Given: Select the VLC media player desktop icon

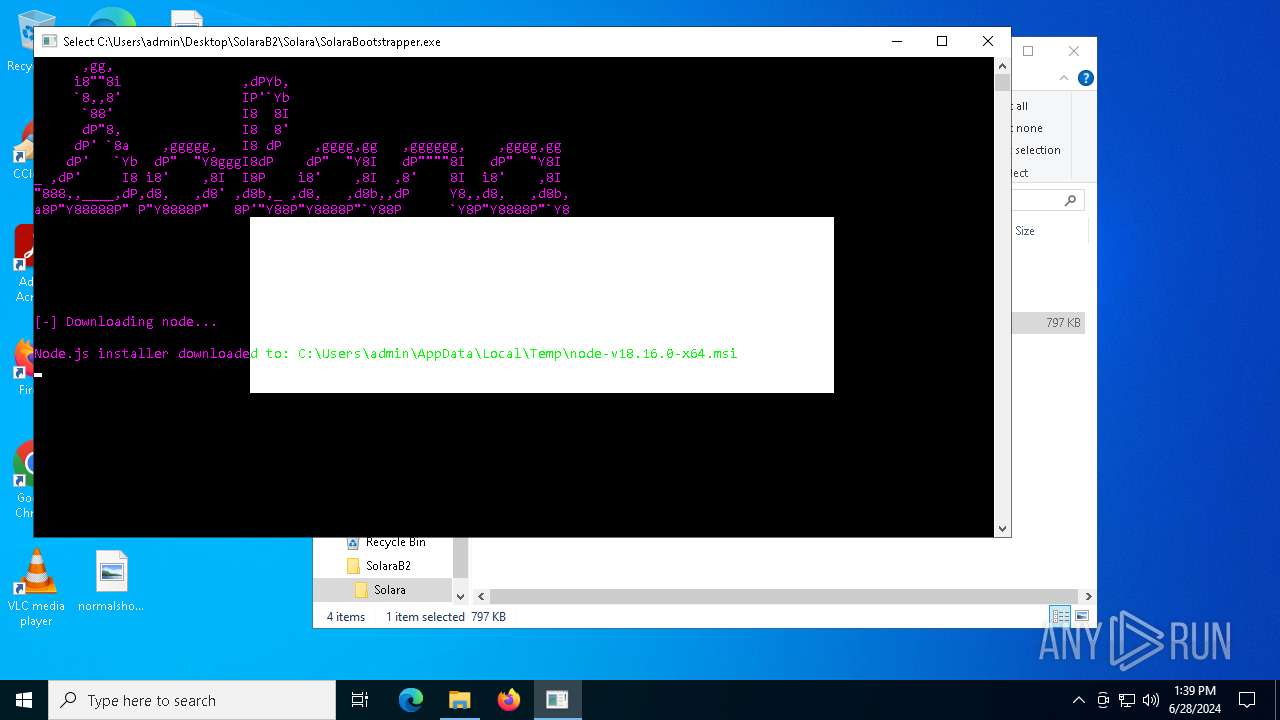Looking at the screenshot, I should [x=36, y=588].
